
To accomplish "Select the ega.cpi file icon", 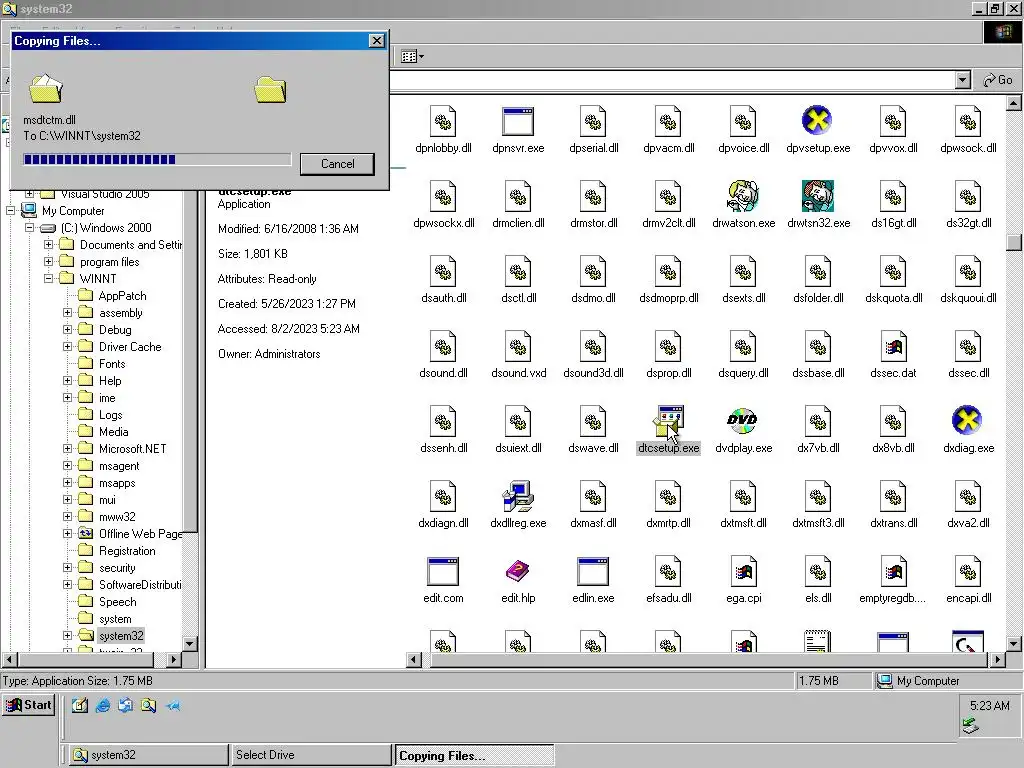I will tap(743, 571).
